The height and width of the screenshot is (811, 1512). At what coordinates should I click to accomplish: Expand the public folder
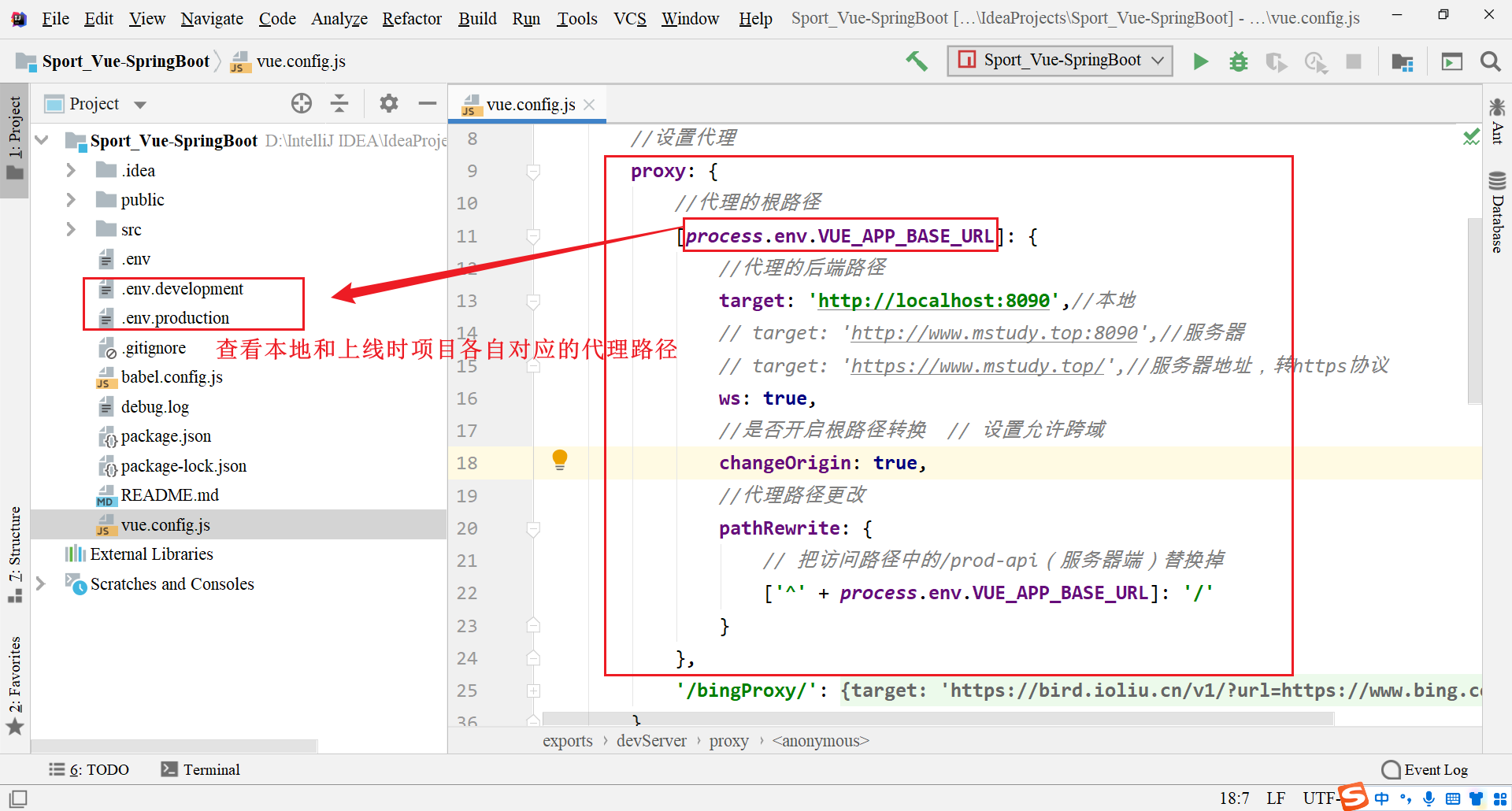71,200
